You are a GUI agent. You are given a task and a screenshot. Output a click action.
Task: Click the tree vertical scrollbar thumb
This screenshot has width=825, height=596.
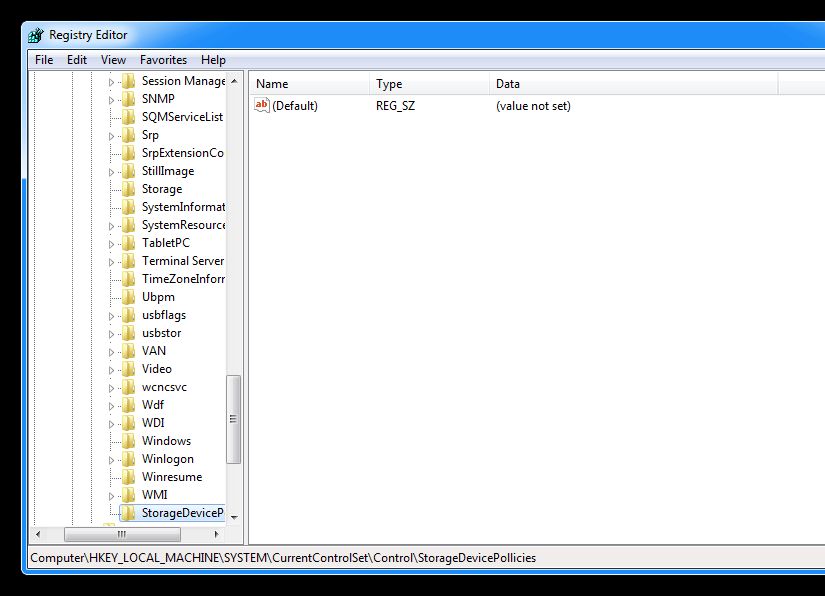pyautogui.click(x=234, y=419)
